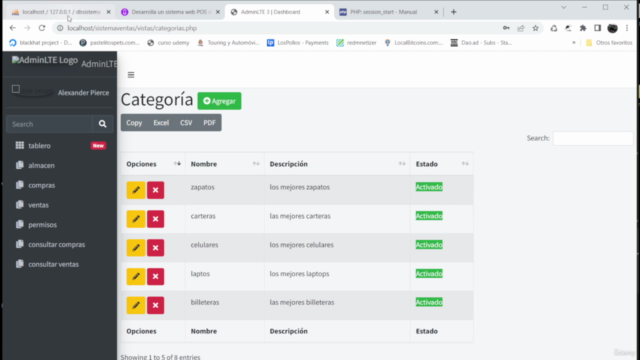Go back with browser back arrow
640x360 pixels.
[x=13, y=28]
